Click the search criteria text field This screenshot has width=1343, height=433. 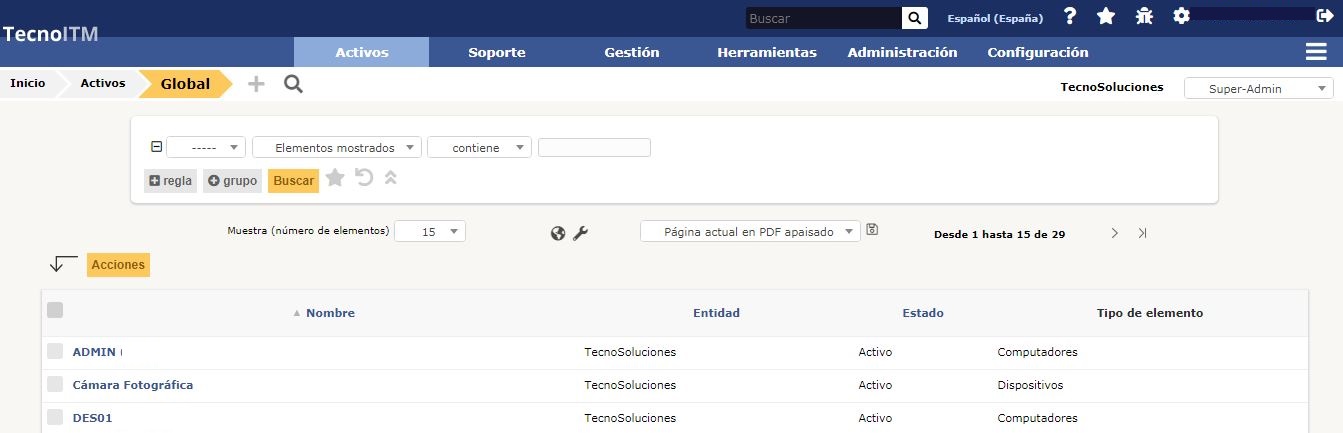click(x=594, y=148)
